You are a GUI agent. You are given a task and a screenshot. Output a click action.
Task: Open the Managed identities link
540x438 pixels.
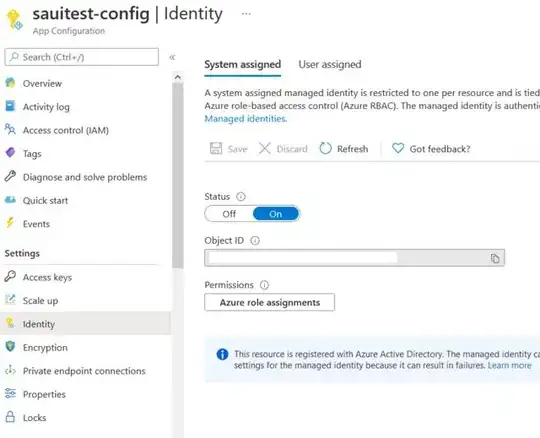[x=246, y=119]
